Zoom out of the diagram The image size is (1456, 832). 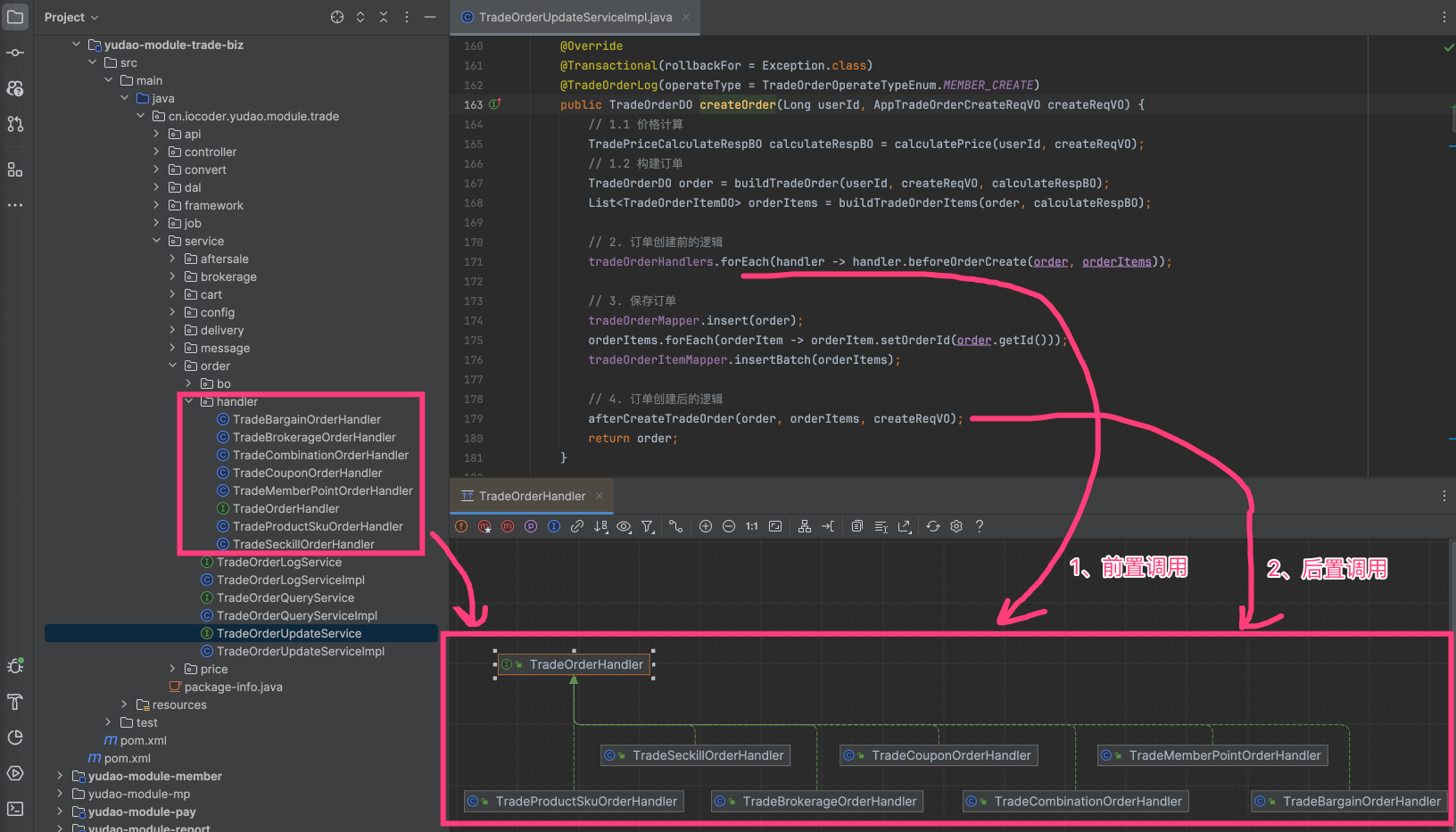(x=729, y=526)
